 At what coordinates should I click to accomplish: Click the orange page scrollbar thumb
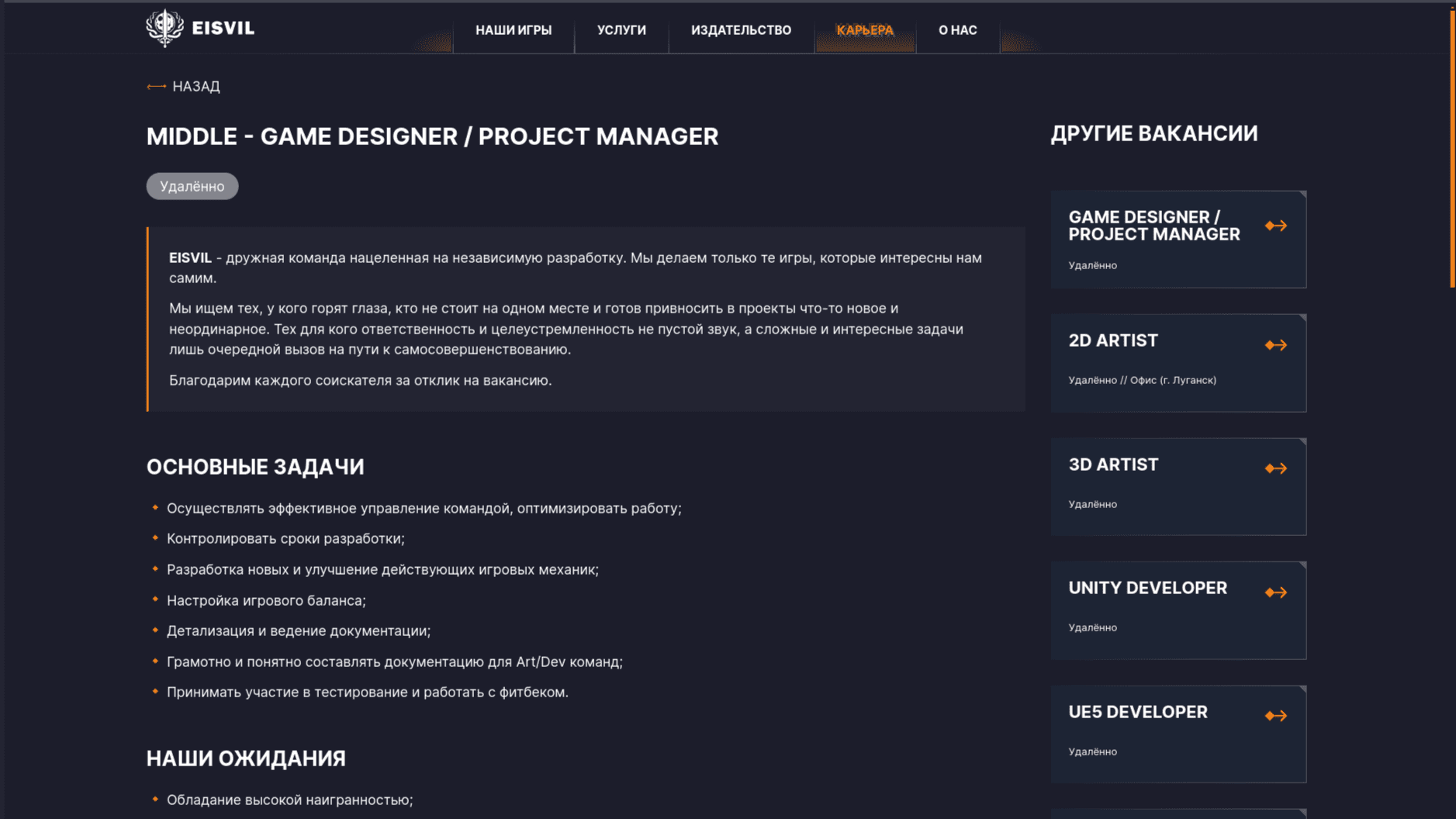1452,147
